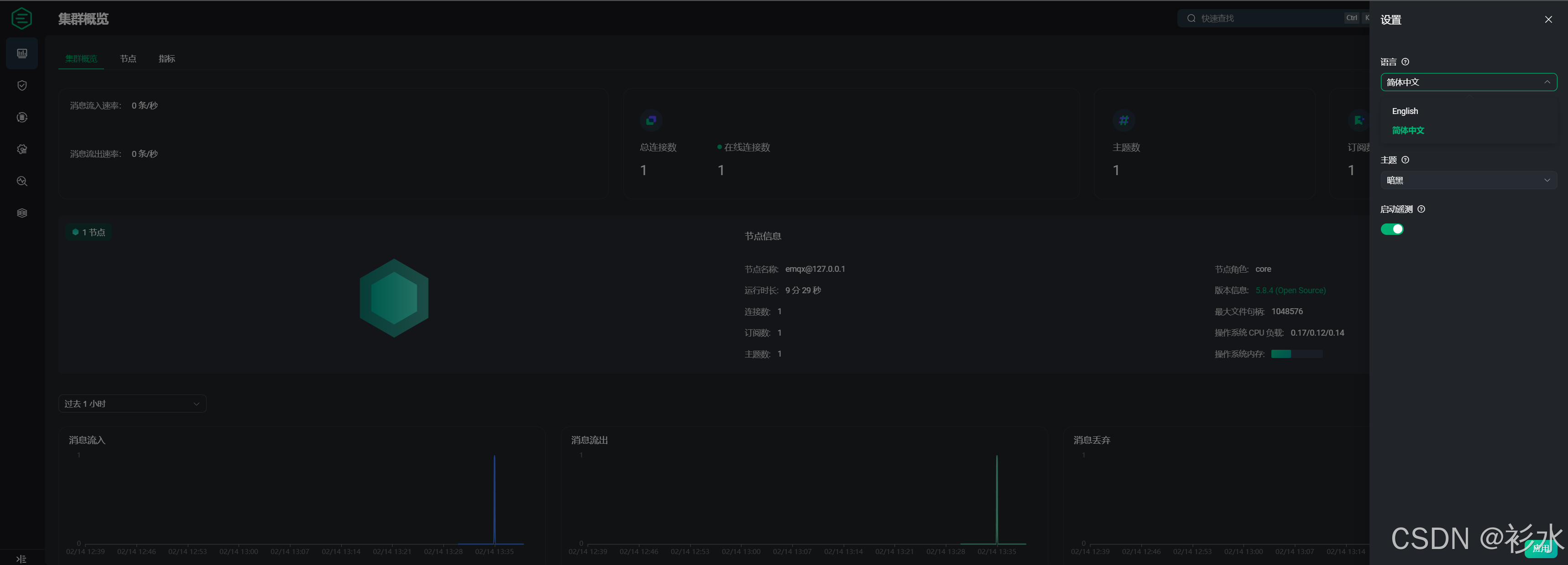The width and height of the screenshot is (1568, 565).
Task: Open the fourth sidebar icon, above diagnose
Action: (22, 149)
